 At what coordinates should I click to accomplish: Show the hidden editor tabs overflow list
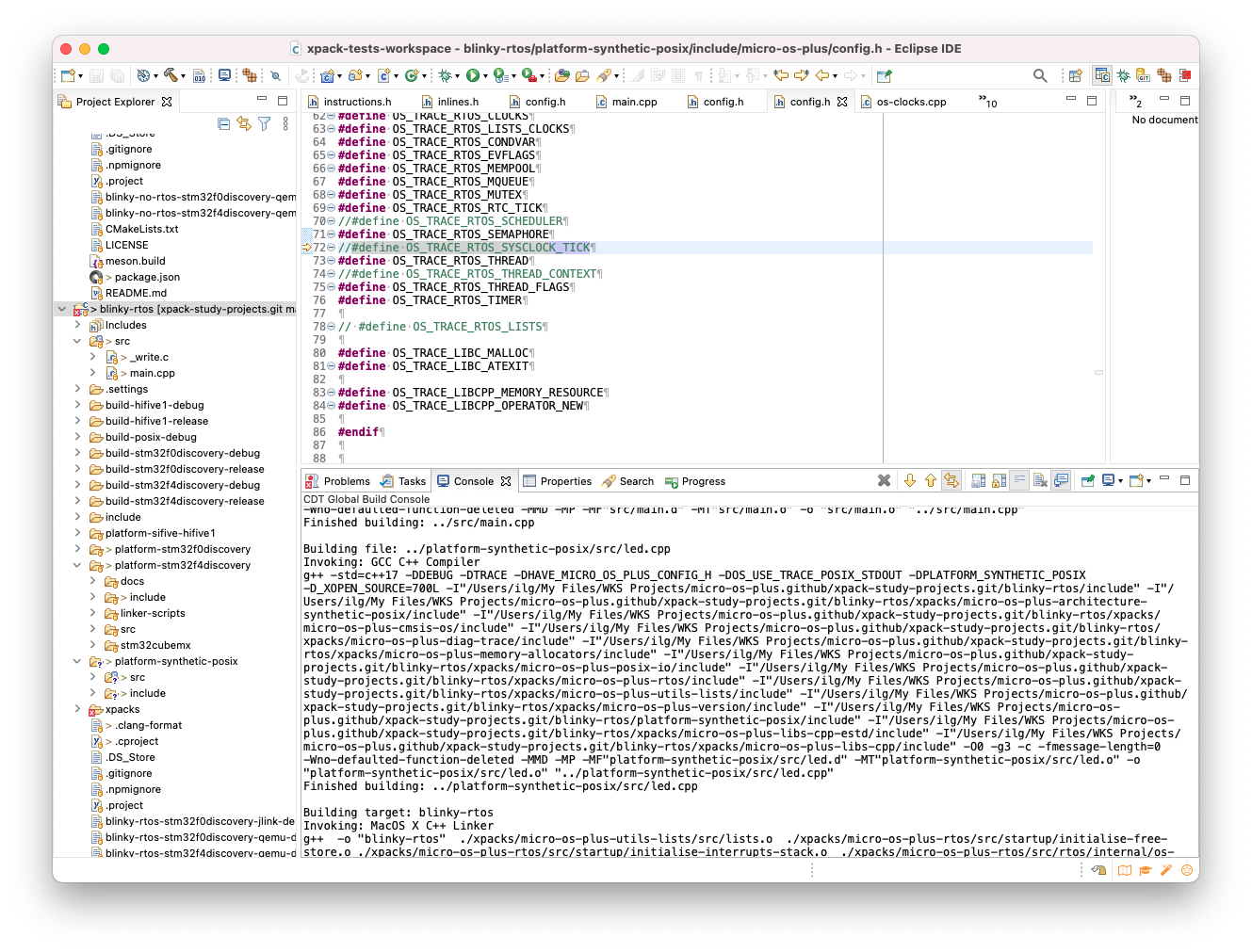[x=986, y=102]
